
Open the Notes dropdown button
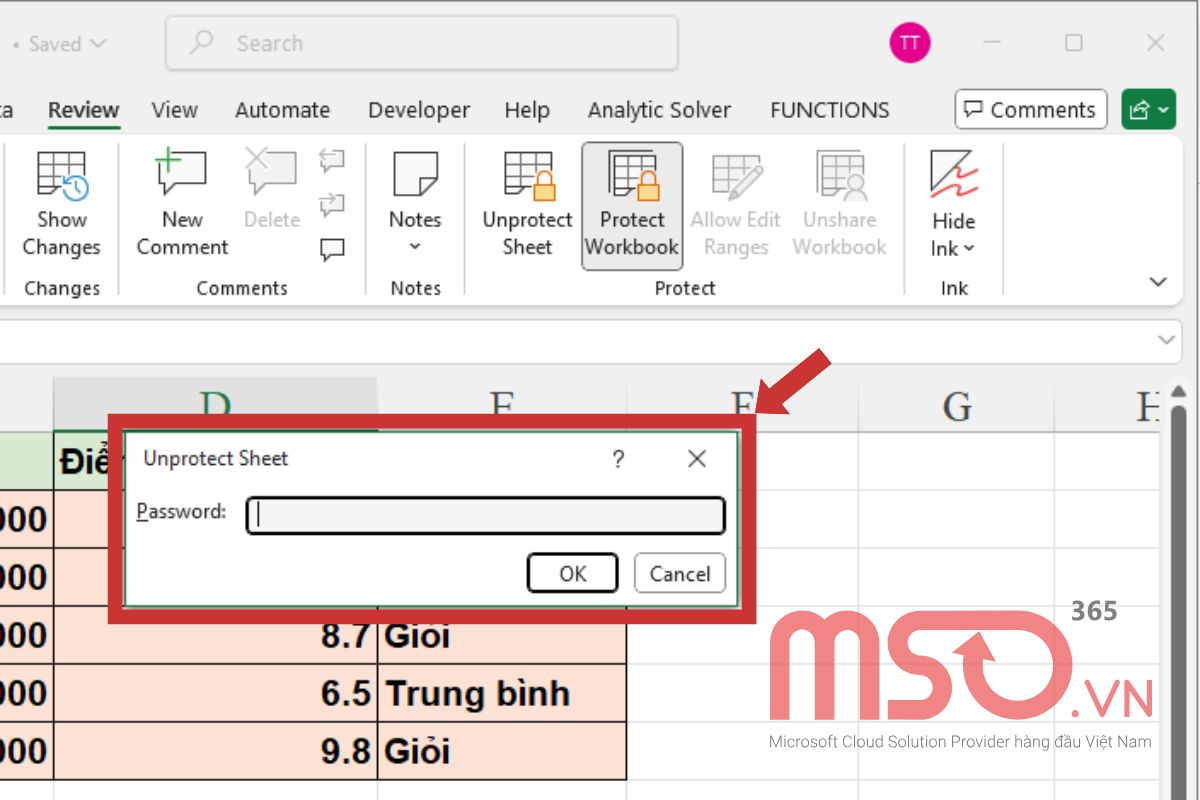coord(415,206)
